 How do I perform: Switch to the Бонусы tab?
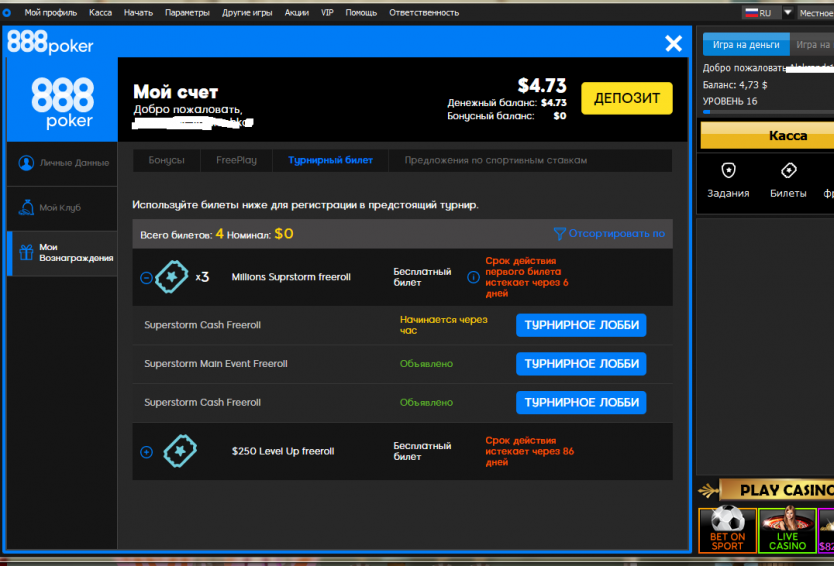pos(166,160)
